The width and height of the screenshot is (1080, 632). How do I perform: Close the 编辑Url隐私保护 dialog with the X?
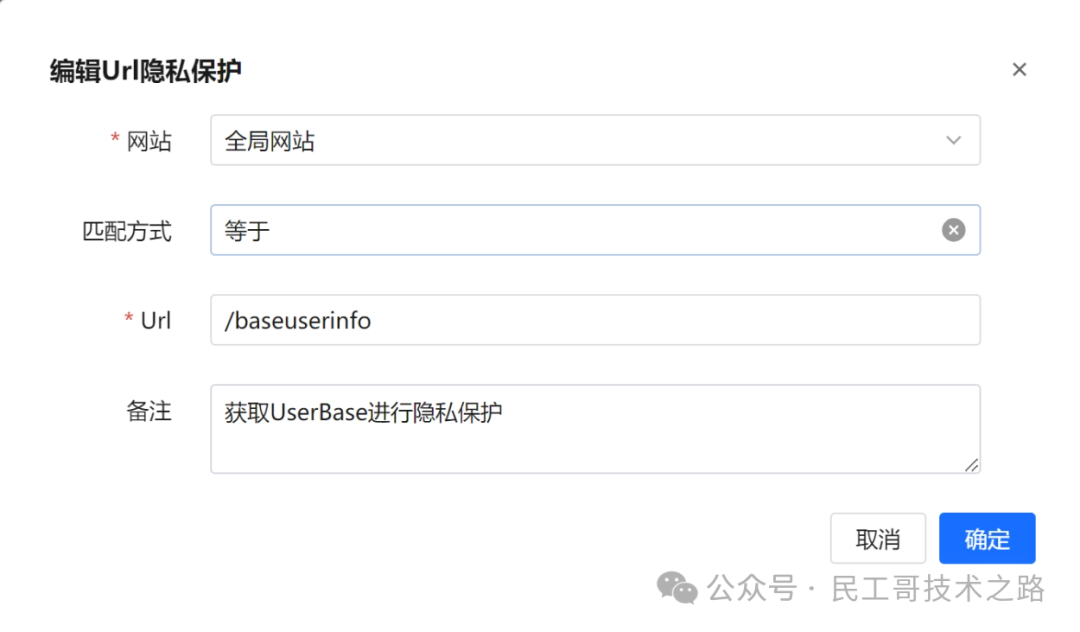coord(1019,70)
